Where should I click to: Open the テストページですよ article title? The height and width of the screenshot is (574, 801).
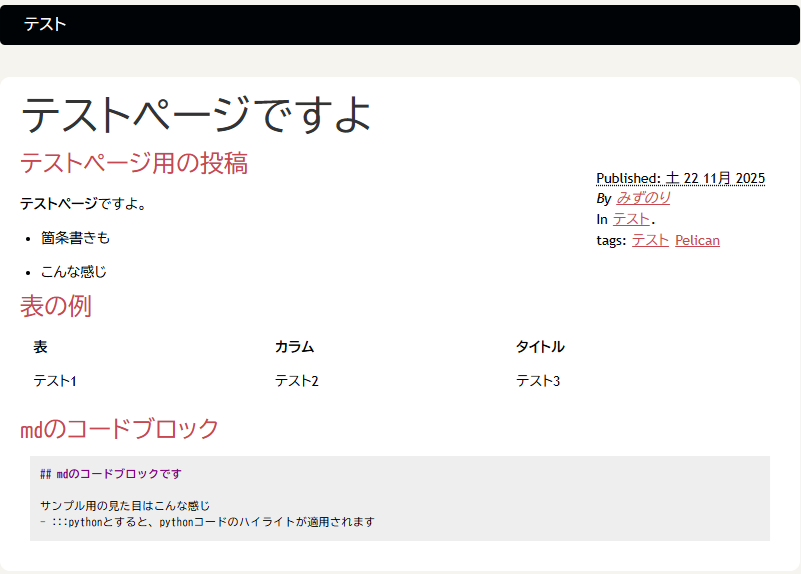click(196, 115)
